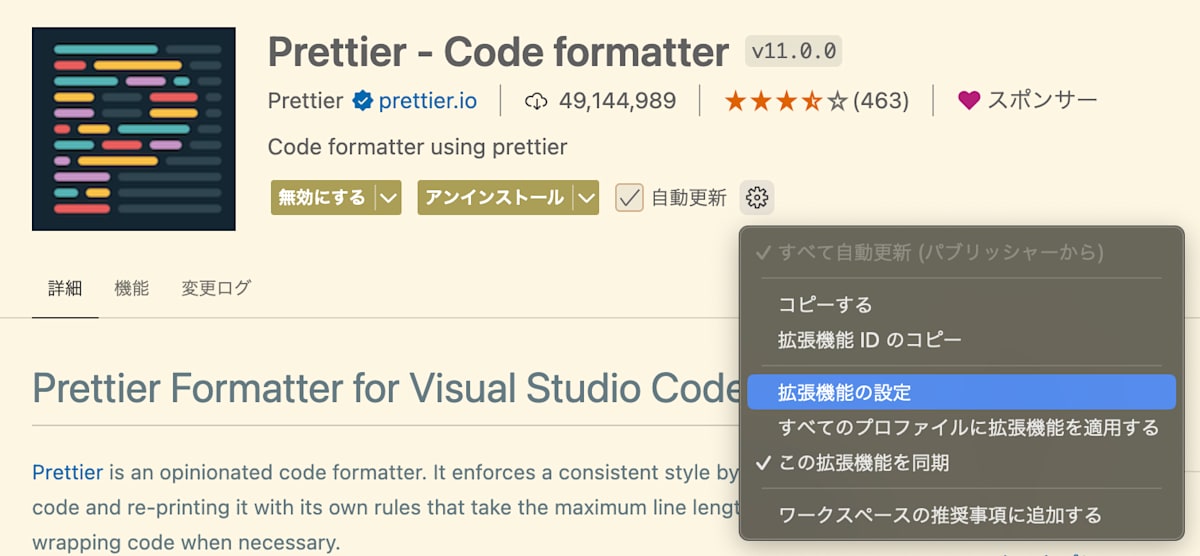Expand the アンインストール dropdown arrow
The width and height of the screenshot is (1200, 556).
click(x=586, y=198)
